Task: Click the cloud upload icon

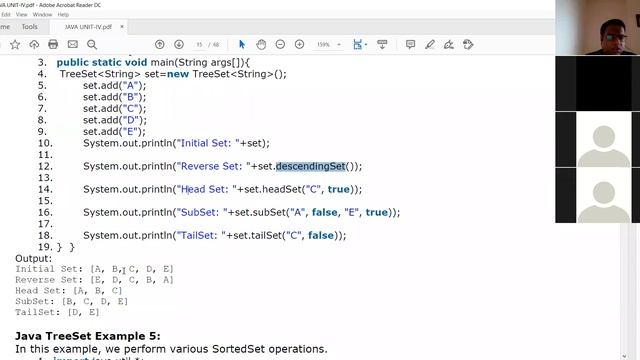Action: (34, 44)
